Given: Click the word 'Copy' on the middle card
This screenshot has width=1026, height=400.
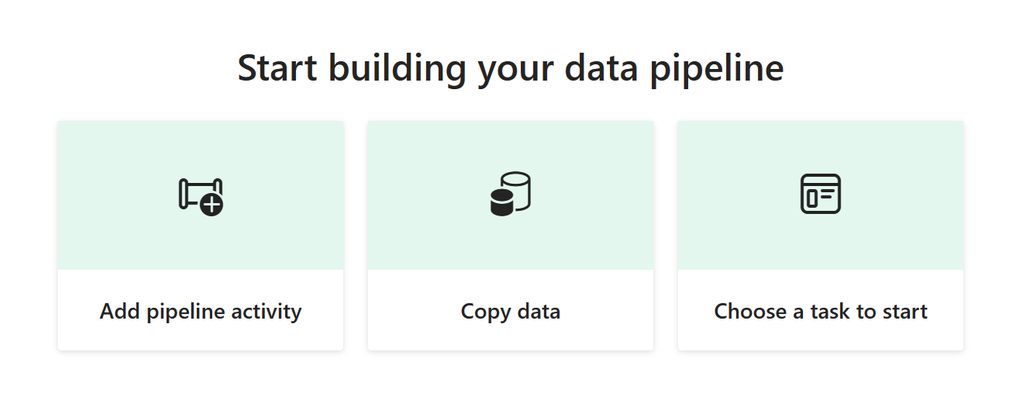Looking at the screenshot, I should click(483, 312).
